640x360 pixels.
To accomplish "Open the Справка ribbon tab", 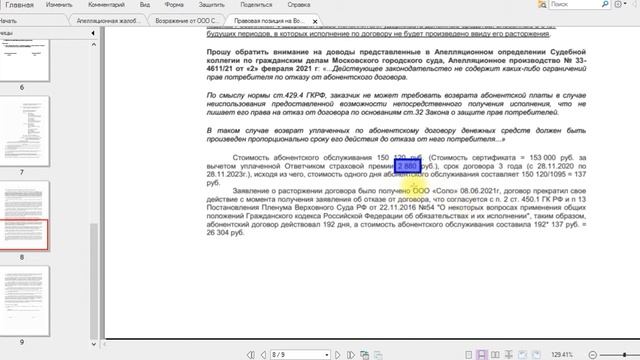I will pyautogui.click(x=298, y=5).
